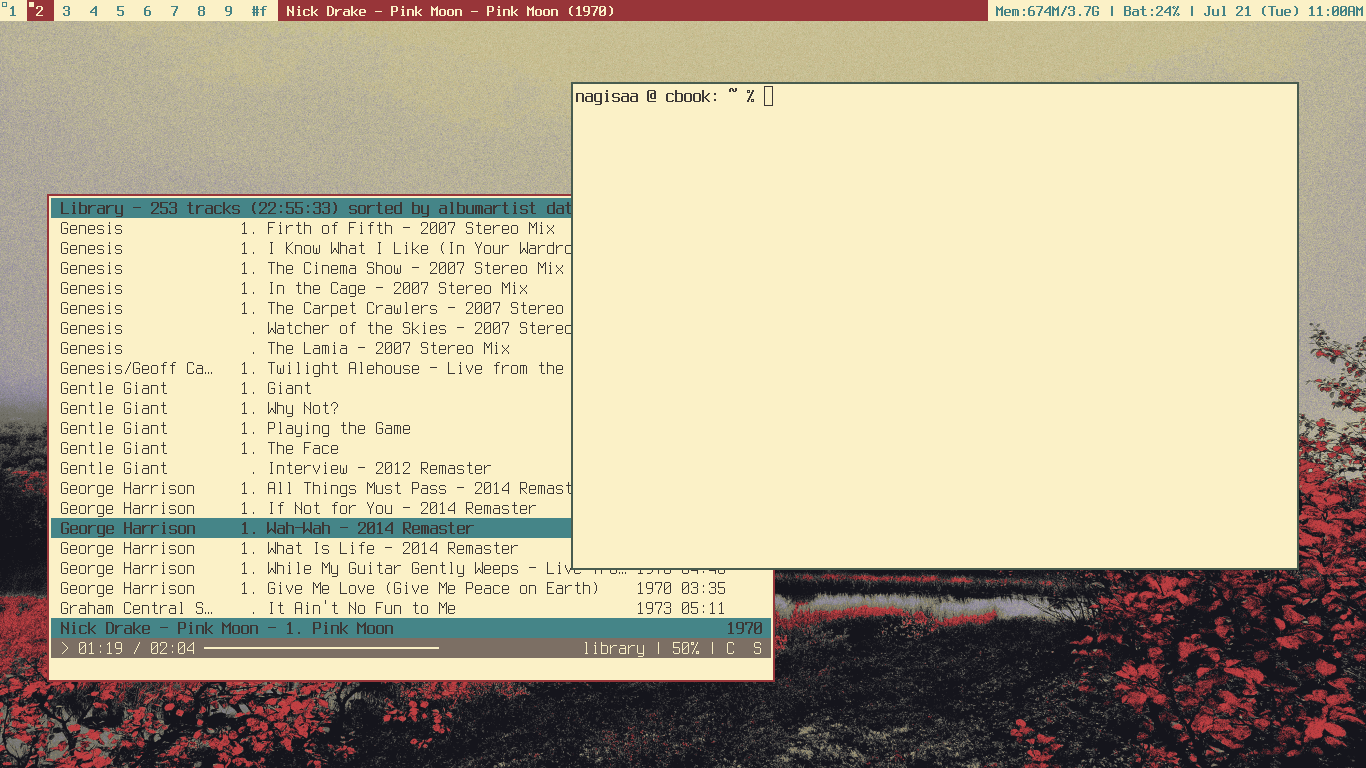Viewport: 1366px width, 768px height.
Task: Seek on the cmus playback progress bar
Action: tap(321, 648)
